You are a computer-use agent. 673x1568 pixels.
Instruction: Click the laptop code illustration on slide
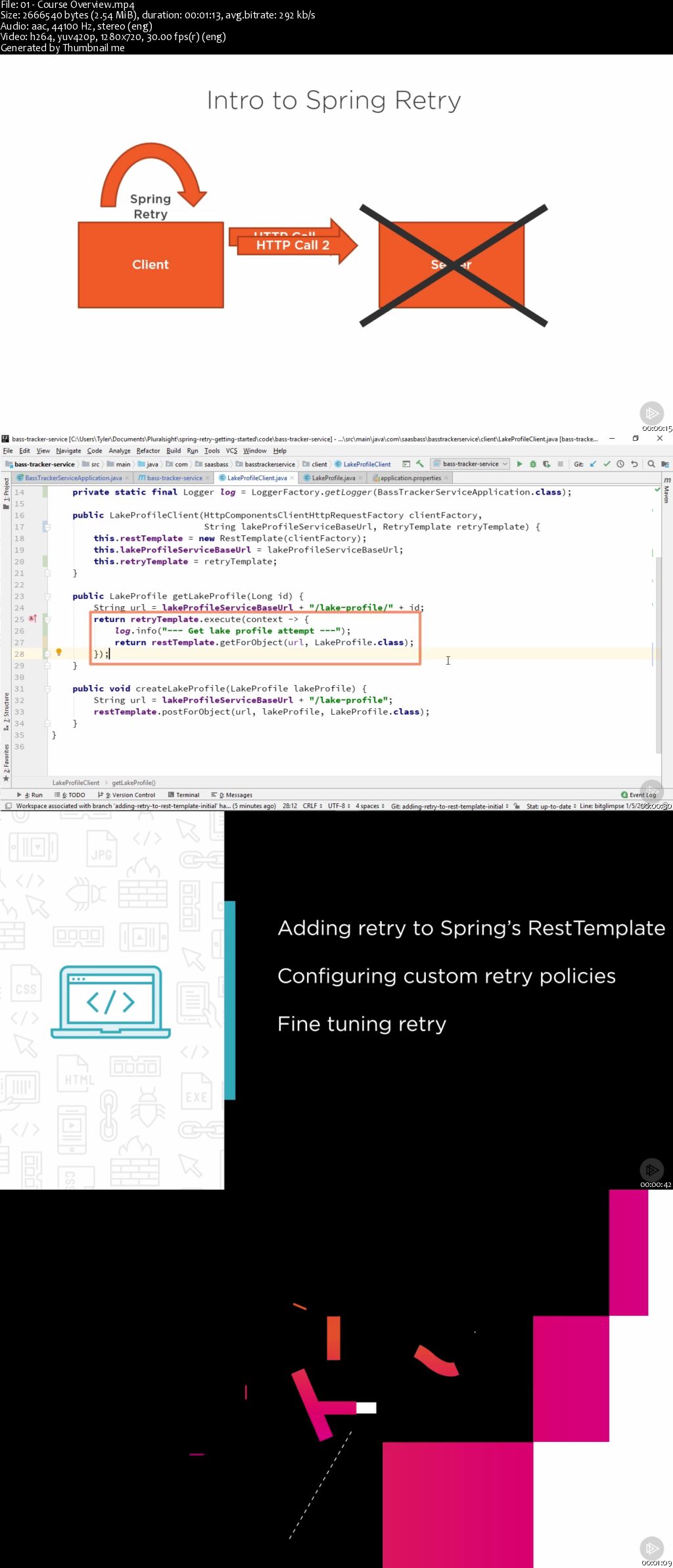click(x=111, y=1002)
